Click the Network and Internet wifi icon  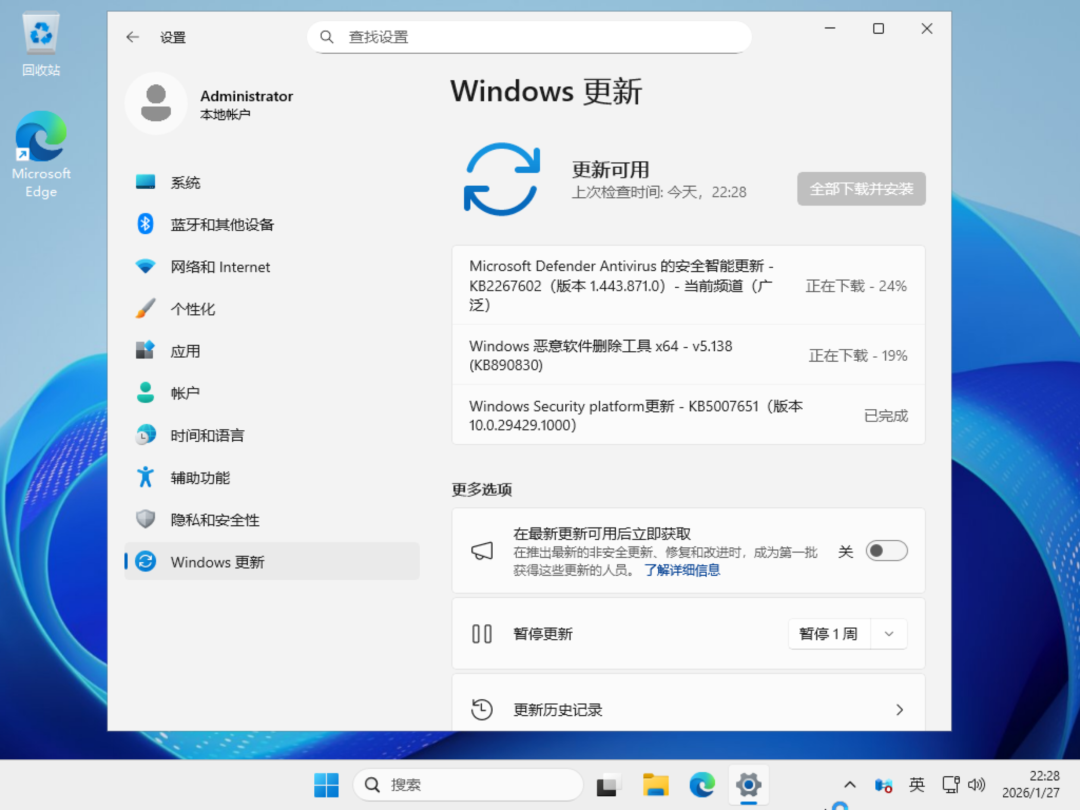point(145,266)
